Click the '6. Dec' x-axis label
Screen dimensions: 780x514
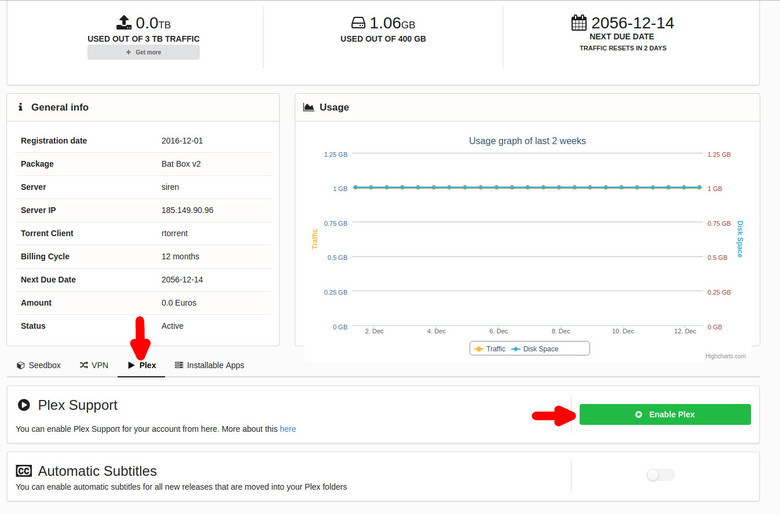tap(498, 331)
